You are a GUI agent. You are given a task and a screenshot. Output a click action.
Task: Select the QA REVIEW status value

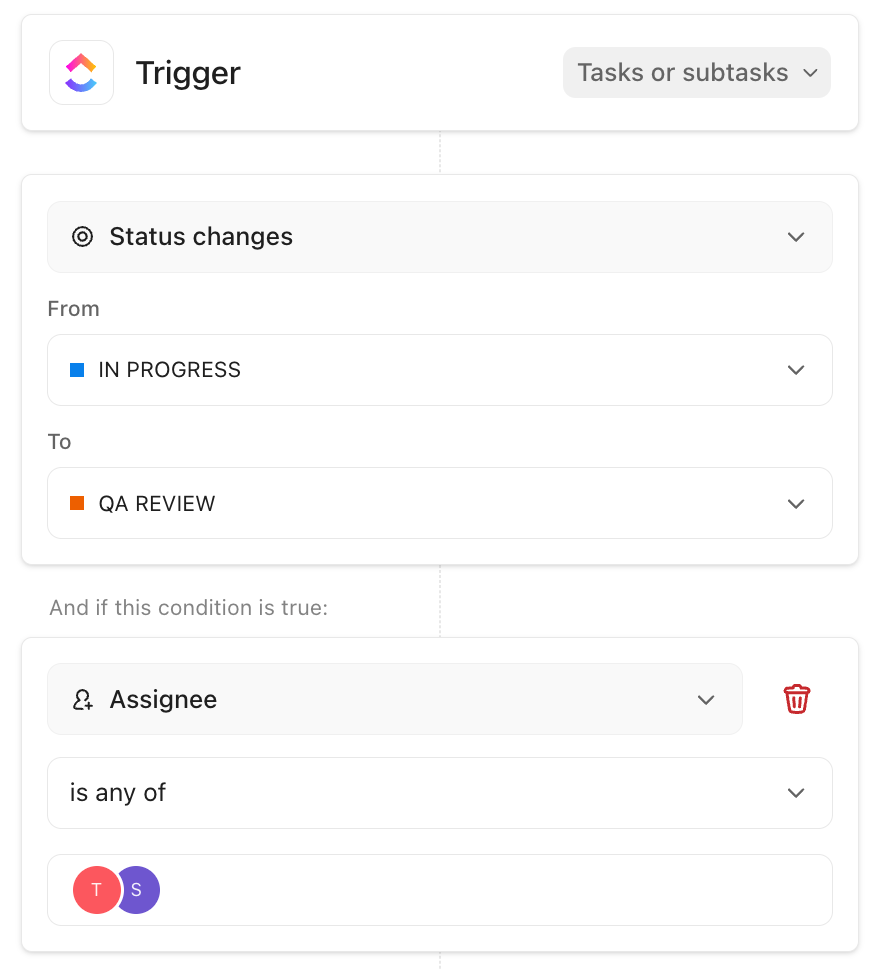click(x=440, y=503)
